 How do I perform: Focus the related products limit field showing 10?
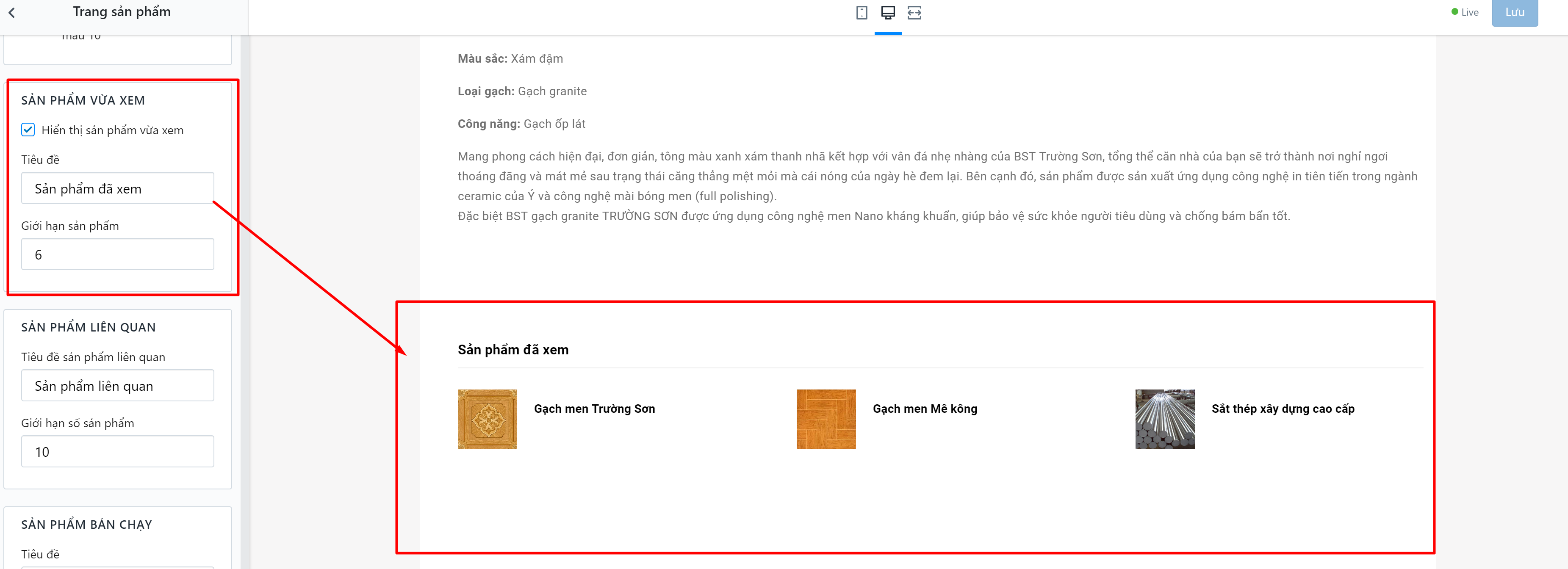tap(117, 452)
